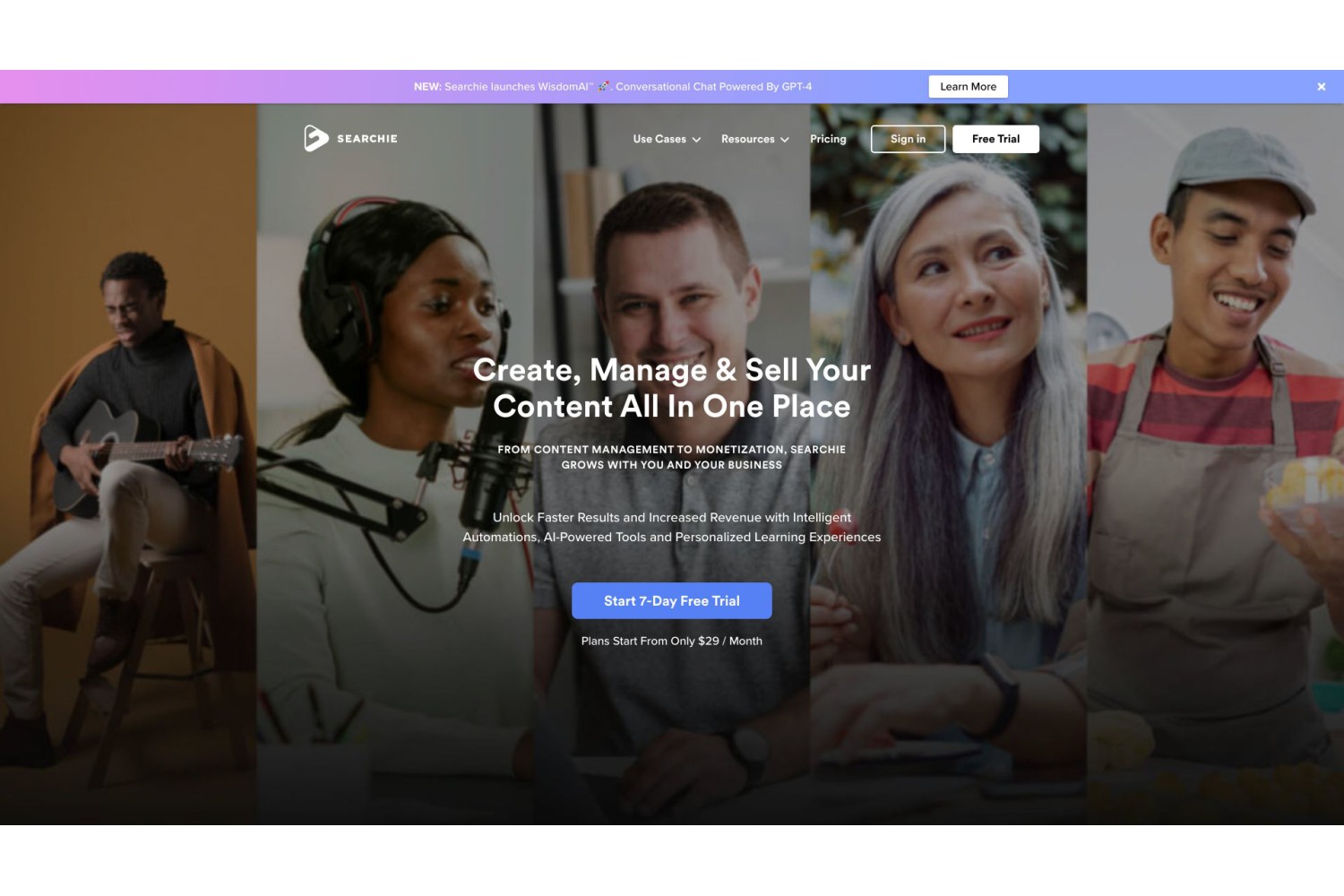
Task: Click the Sign in button
Action: pos(908,139)
